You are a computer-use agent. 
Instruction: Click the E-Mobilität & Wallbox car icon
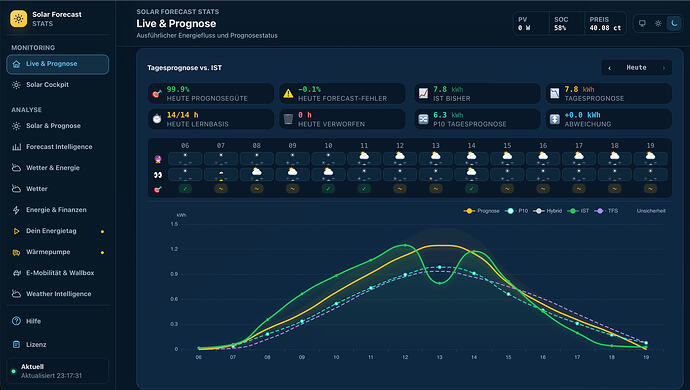[16, 273]
